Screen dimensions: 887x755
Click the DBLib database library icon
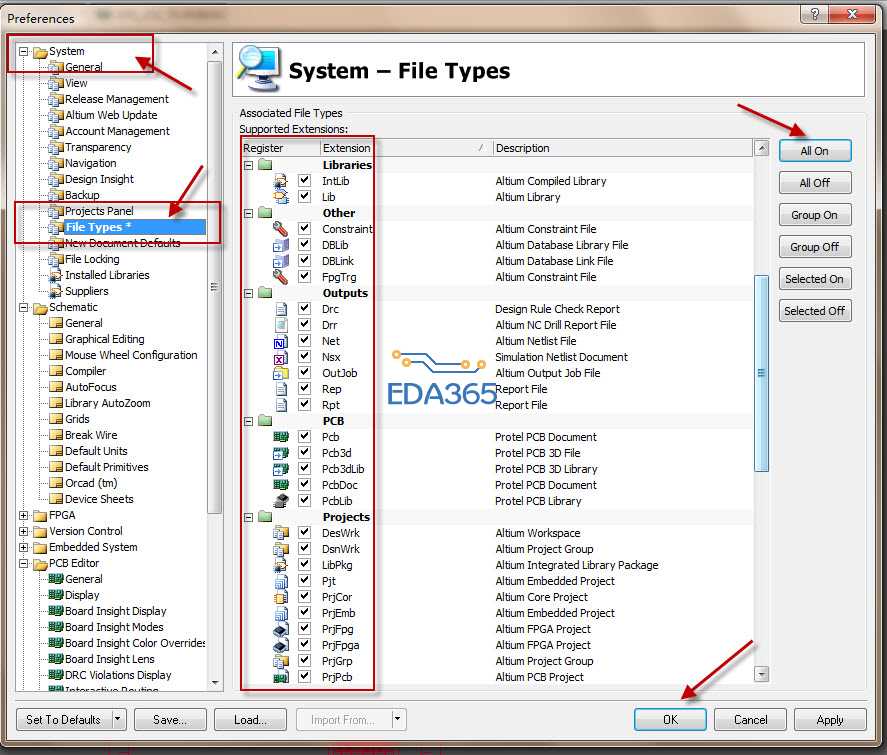point(281,245)
